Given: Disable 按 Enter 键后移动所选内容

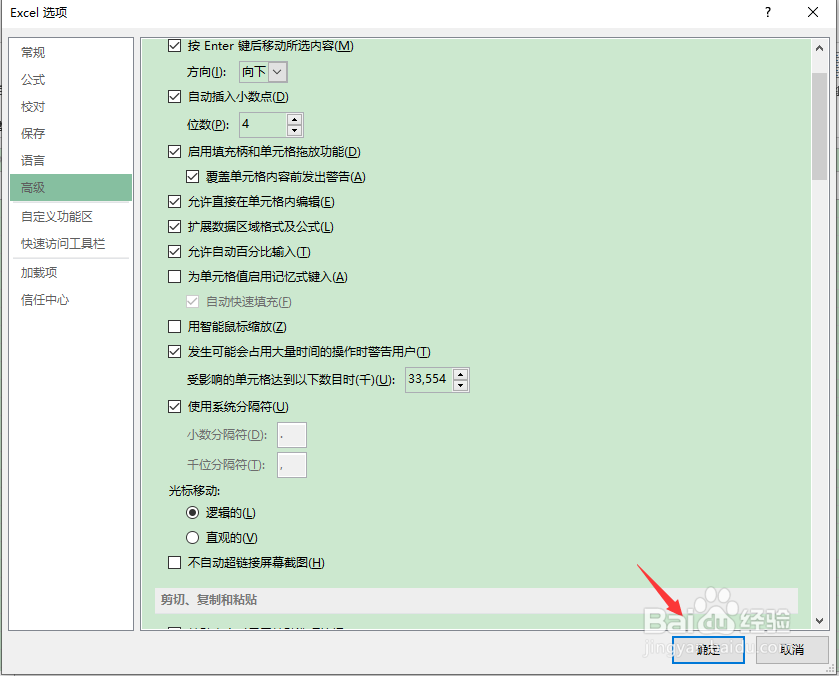Looking at the screenshot, I should [x=175, y=45].
